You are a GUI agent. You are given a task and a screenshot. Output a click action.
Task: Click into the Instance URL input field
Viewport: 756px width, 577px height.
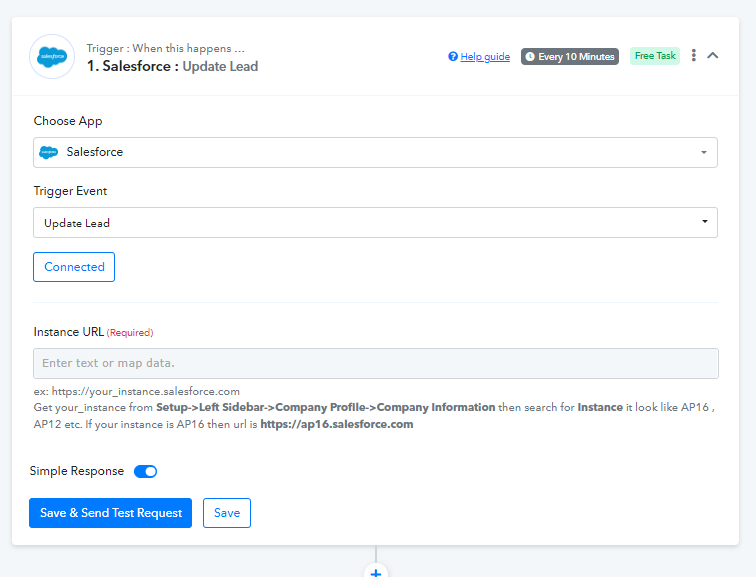(x=376, y=363)
